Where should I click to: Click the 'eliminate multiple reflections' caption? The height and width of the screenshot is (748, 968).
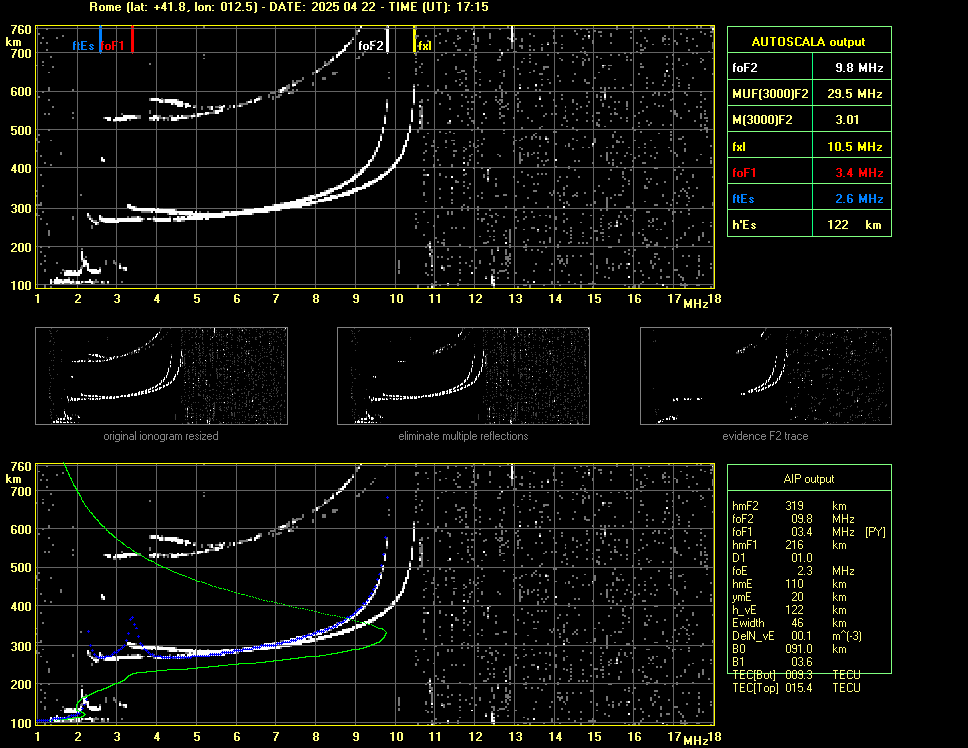pos(463,436)
